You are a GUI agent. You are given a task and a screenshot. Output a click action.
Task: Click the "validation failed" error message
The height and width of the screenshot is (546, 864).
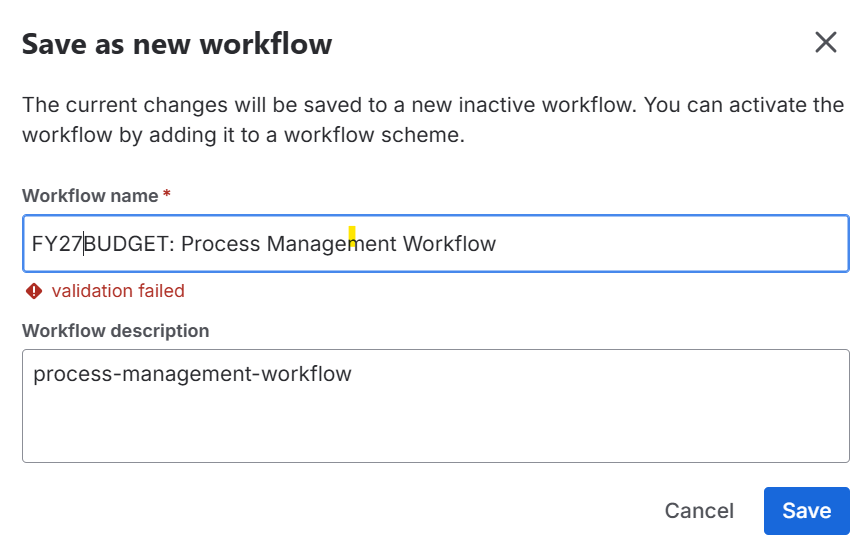[x=118, y=291]
